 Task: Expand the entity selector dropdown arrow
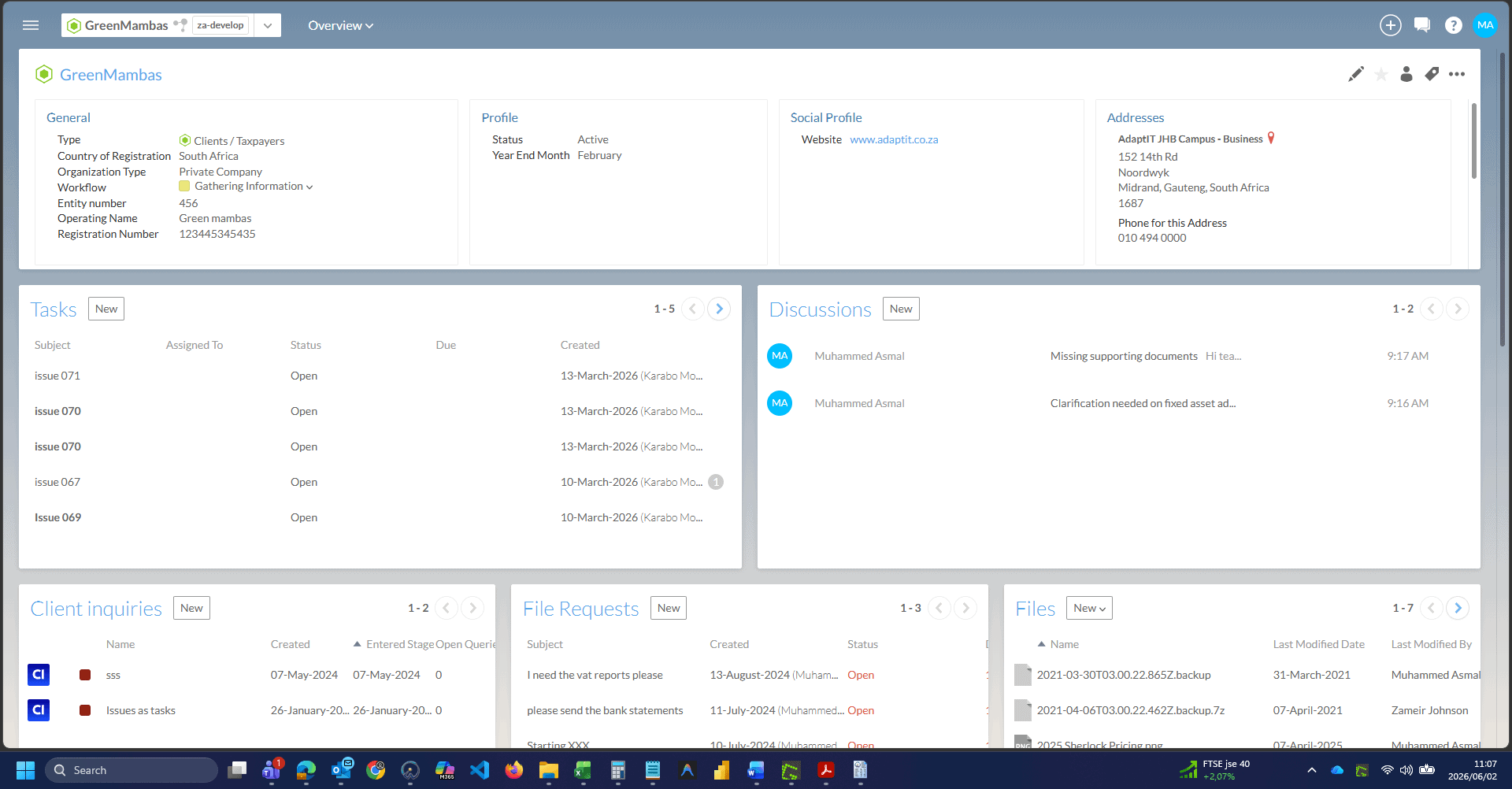click(268, 25)
